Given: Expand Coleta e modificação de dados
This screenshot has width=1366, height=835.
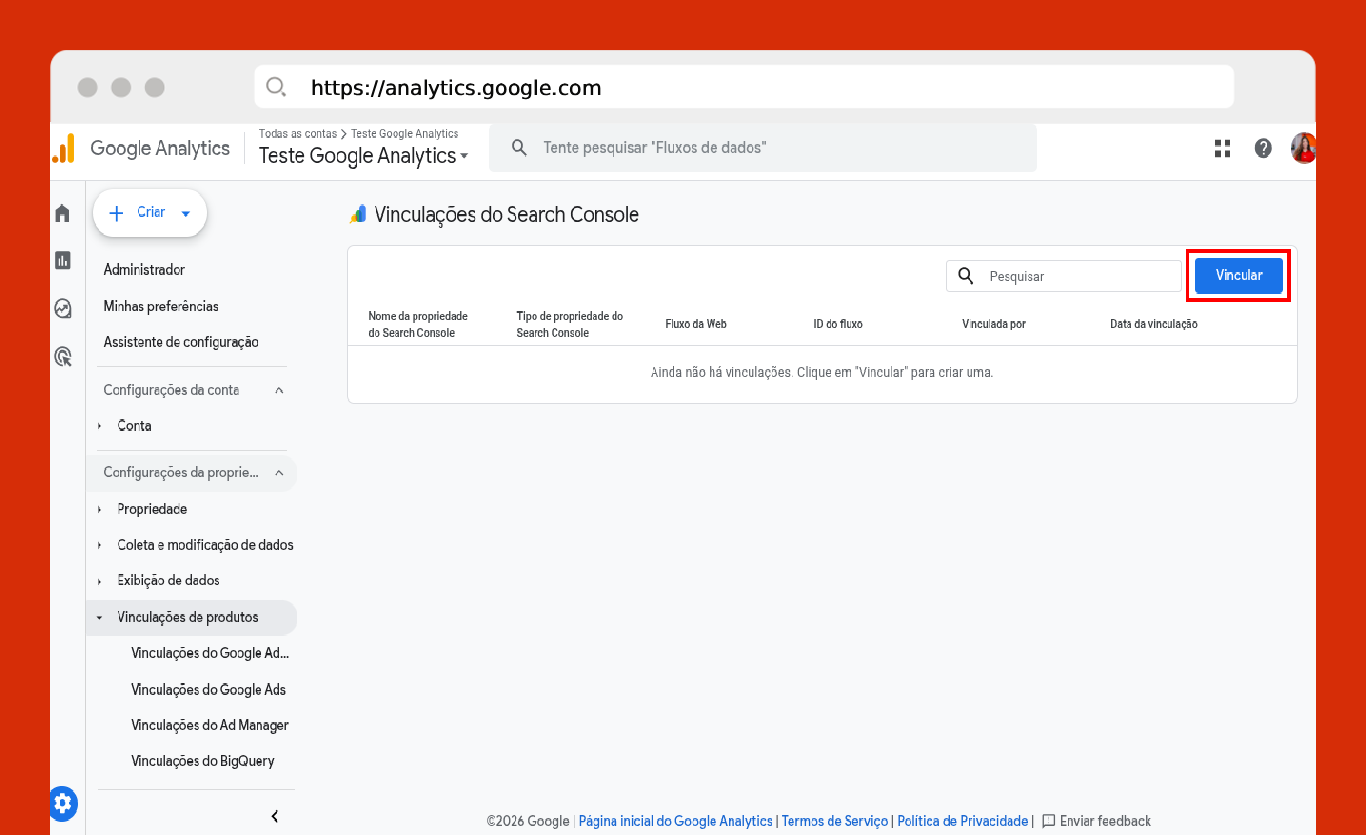Looking at the screenshot, I should click(x=205, y=545).
